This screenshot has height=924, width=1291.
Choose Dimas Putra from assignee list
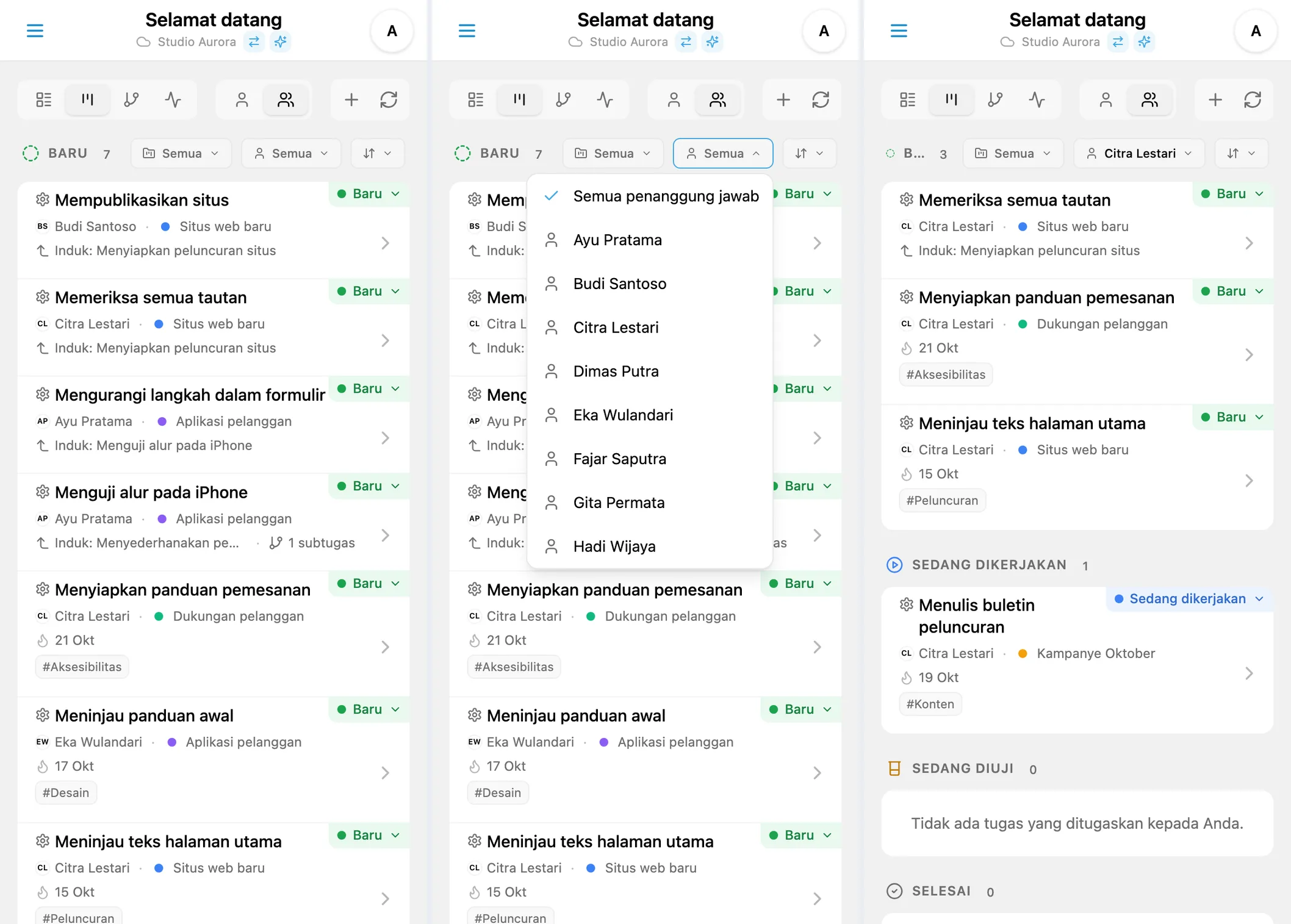tap(650, 371)
